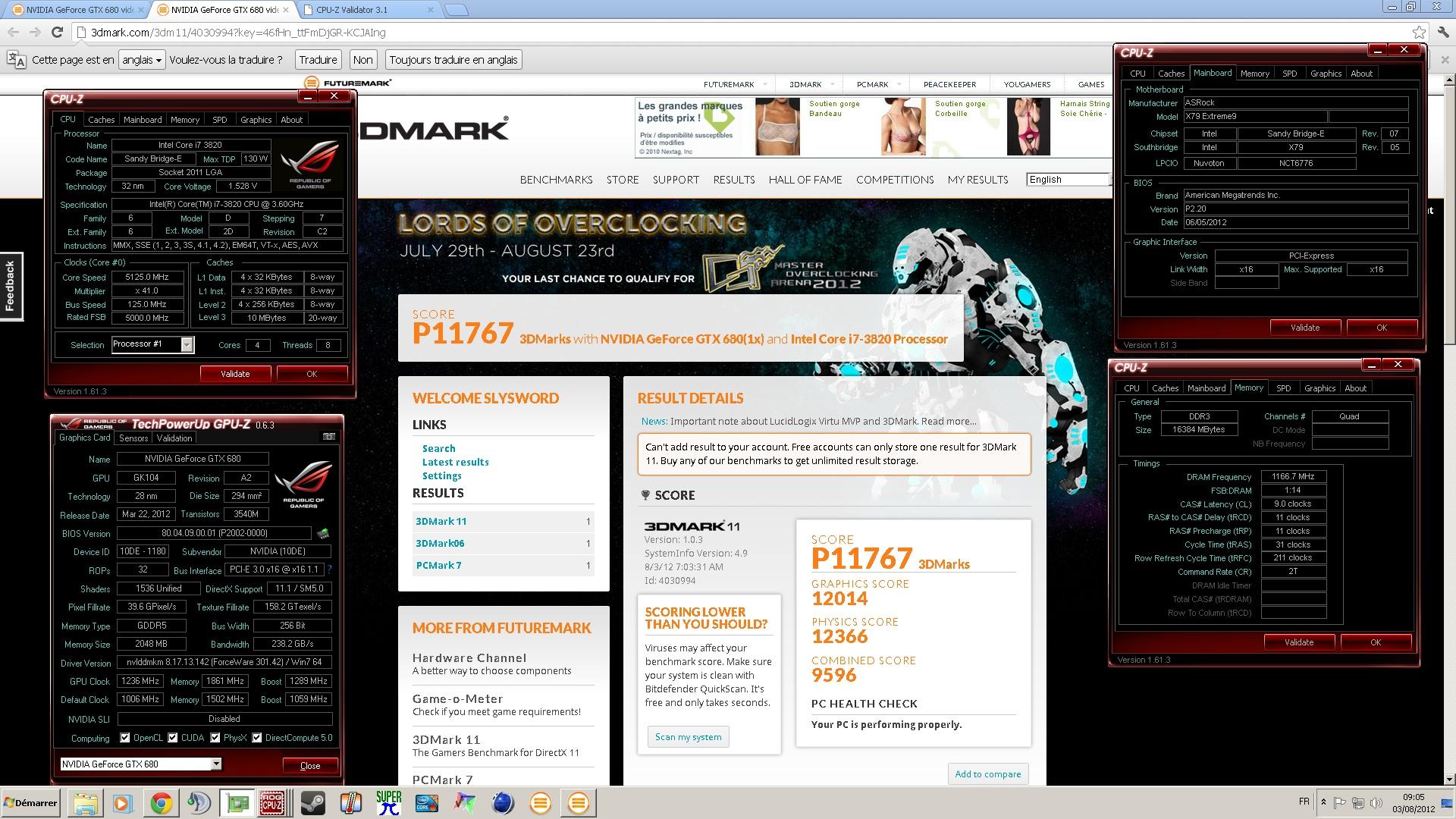
Task: Click the page vertical scrollbar down arrow
Action: click(1449, 779)
